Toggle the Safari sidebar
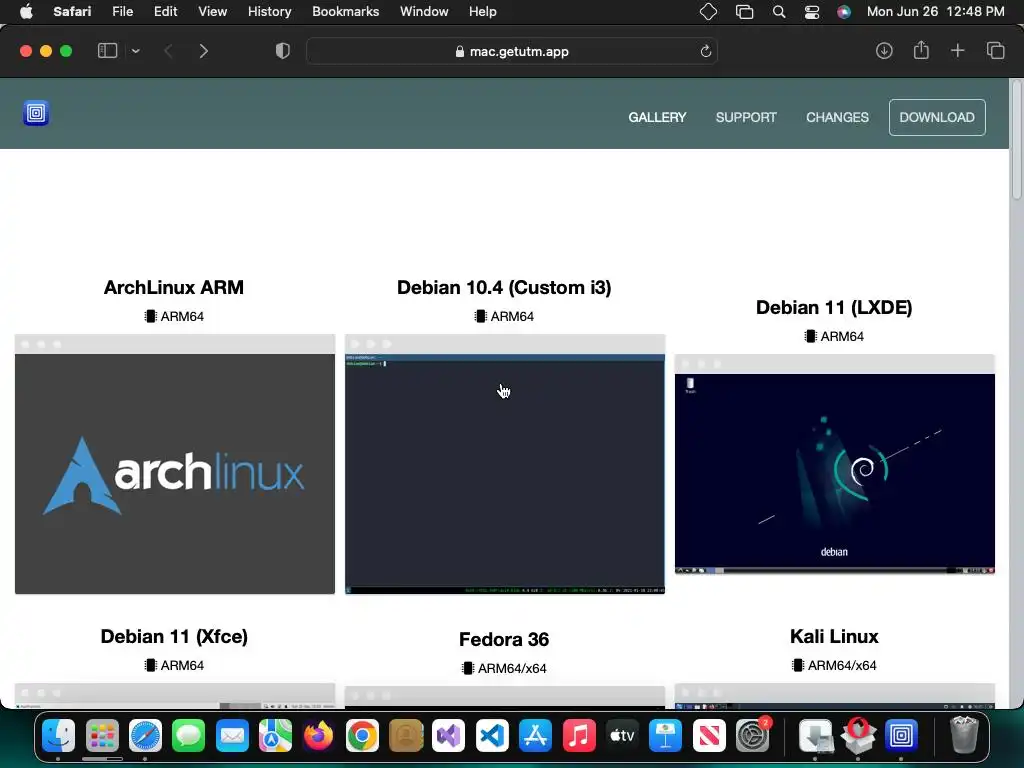The width and height of the screenshot is (1024, 768). [x=107, y=51]
